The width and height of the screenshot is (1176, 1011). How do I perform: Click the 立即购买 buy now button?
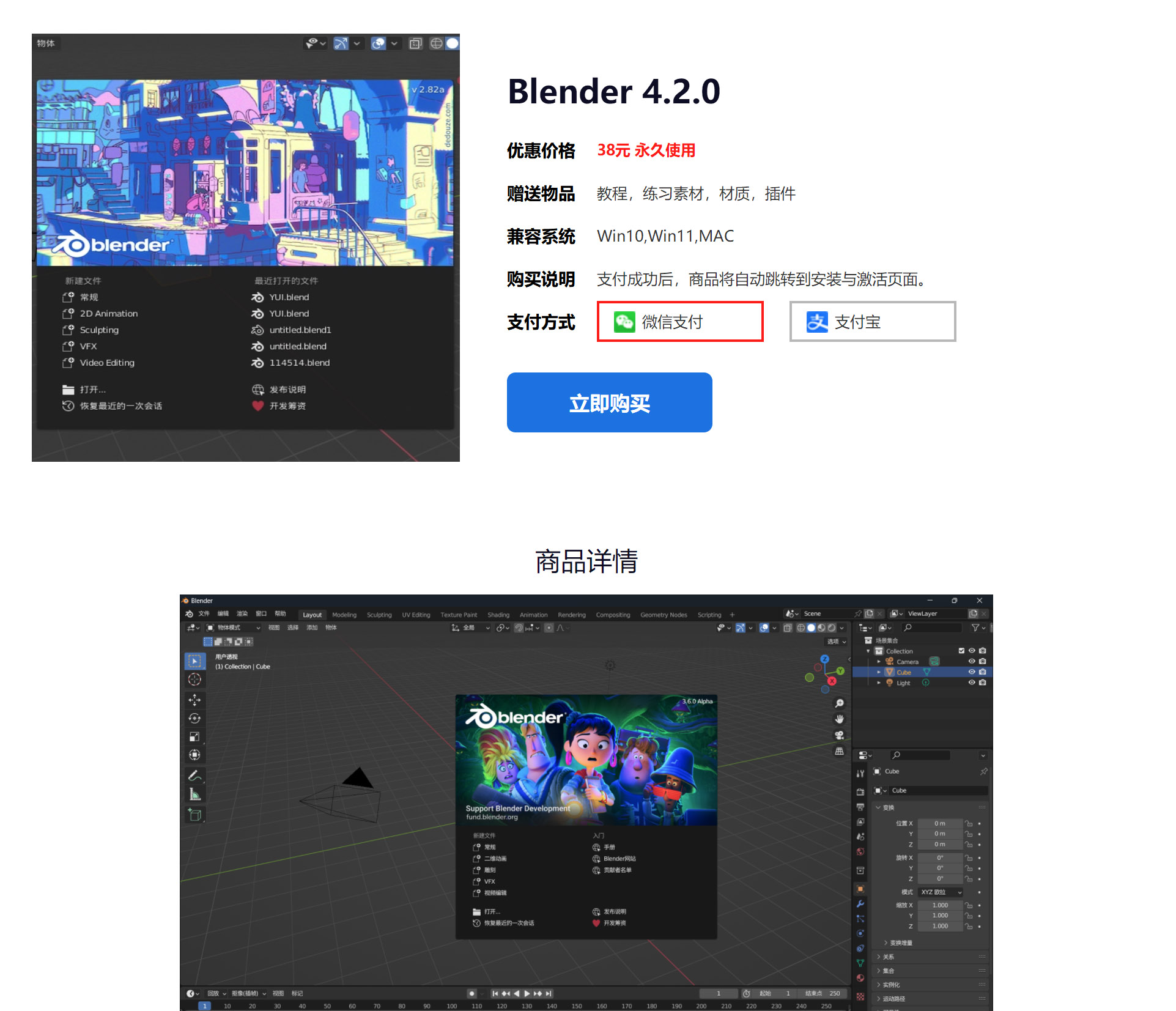click(609, 402)
